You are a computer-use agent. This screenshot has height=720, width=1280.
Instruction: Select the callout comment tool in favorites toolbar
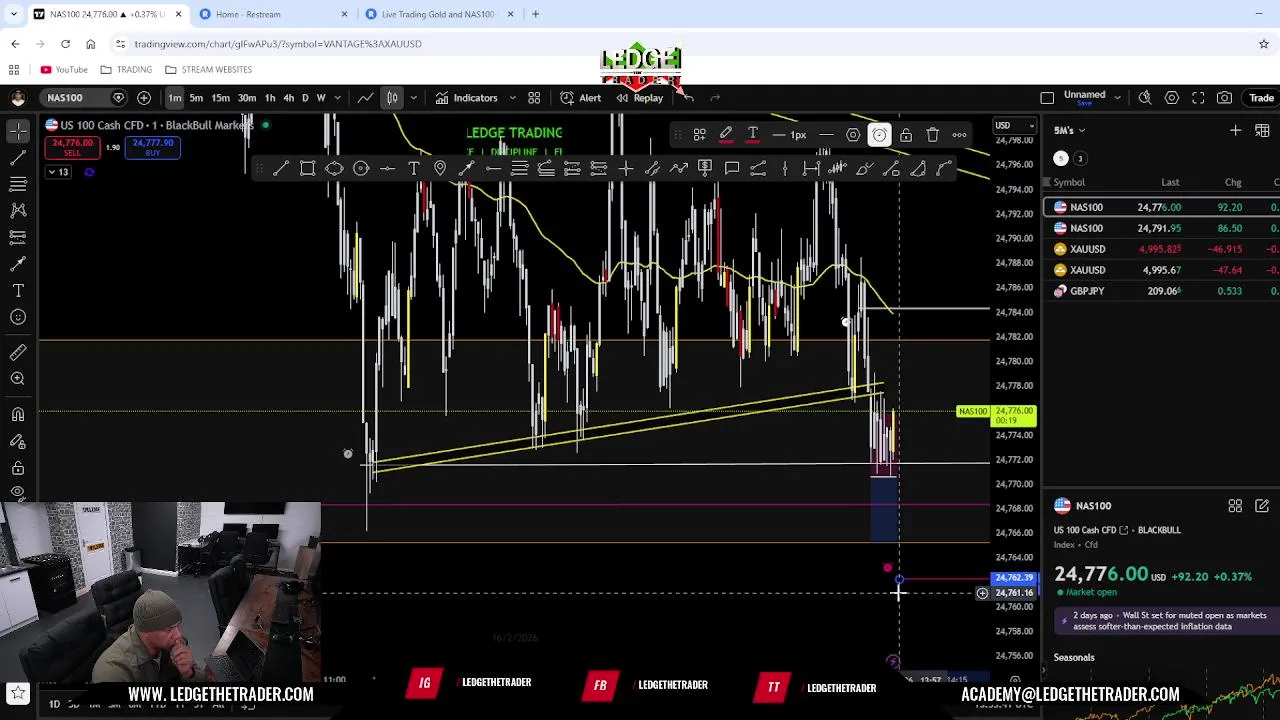(x=732, y=168)
